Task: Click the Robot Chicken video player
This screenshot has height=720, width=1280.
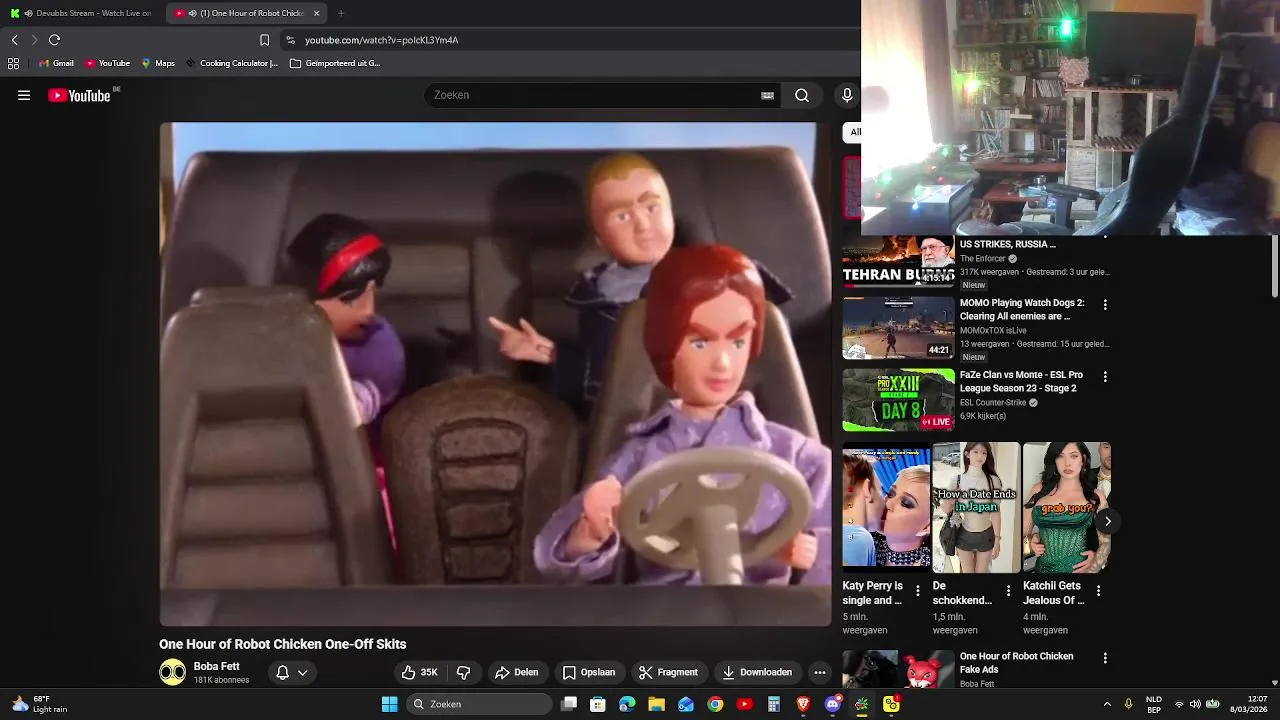Action: click(495, 374)
